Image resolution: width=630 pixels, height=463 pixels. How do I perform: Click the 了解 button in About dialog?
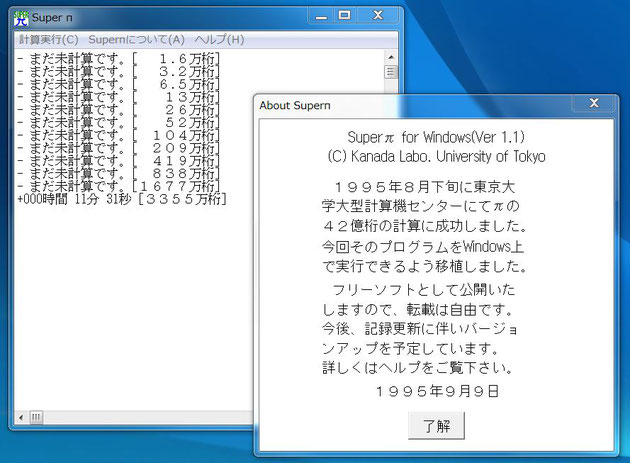point(436,426)
